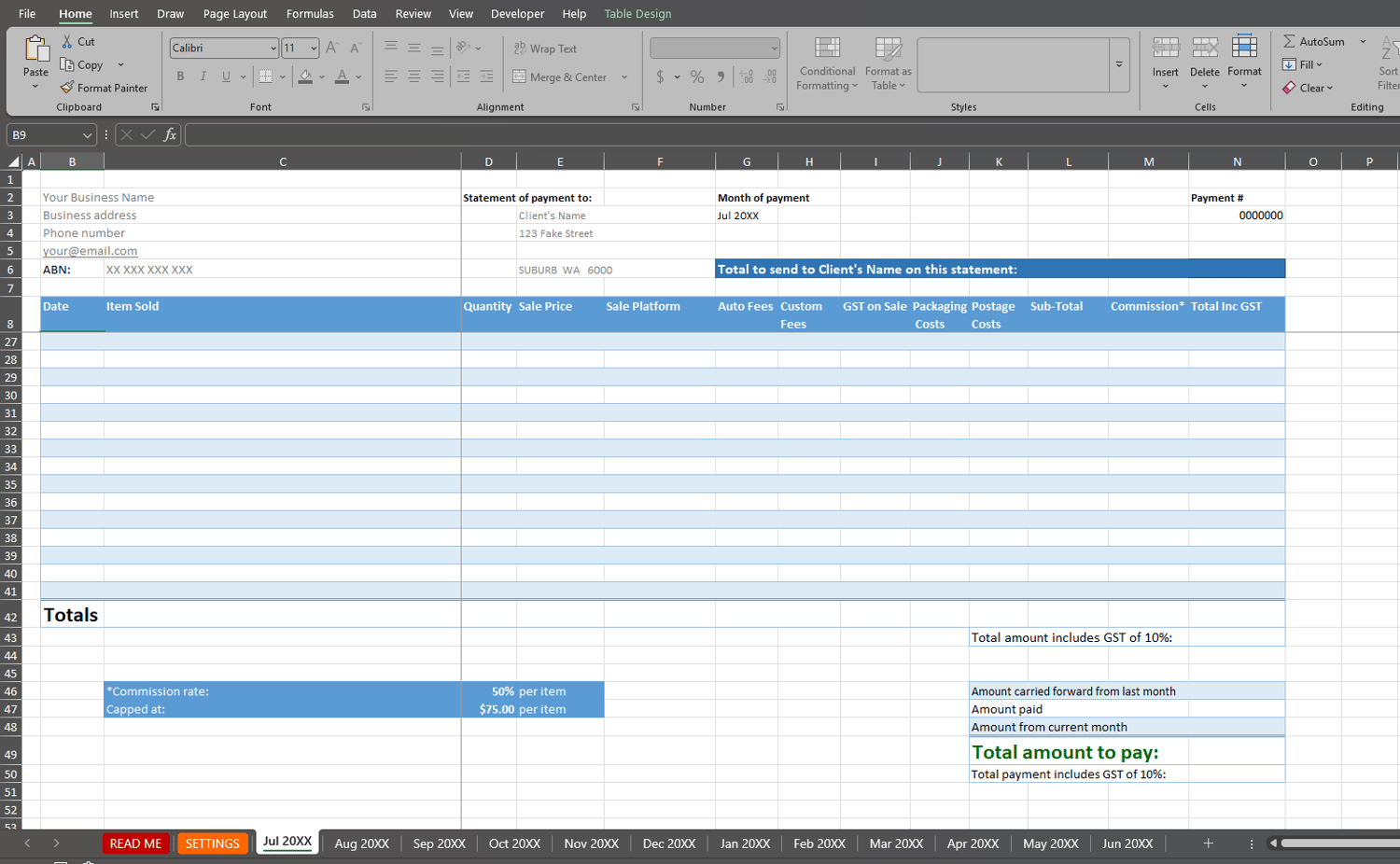Click into the formula bar input

click(792, 135)
